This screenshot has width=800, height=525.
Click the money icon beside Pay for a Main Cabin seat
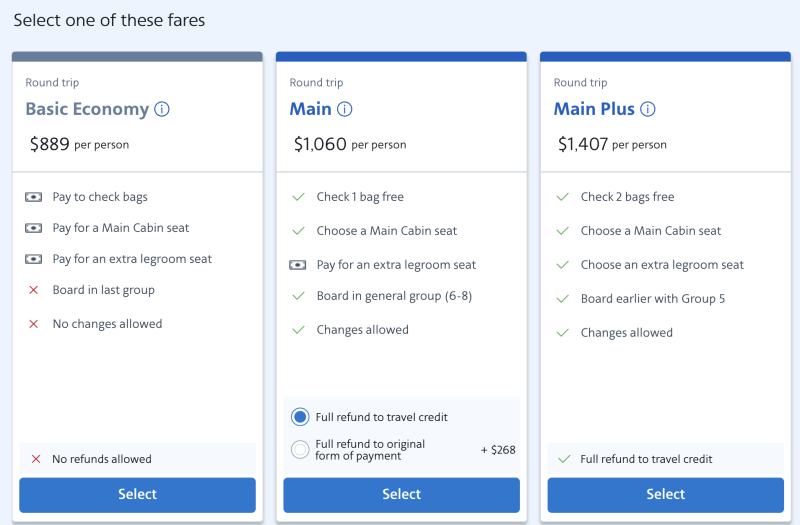[x=34, y=228]
